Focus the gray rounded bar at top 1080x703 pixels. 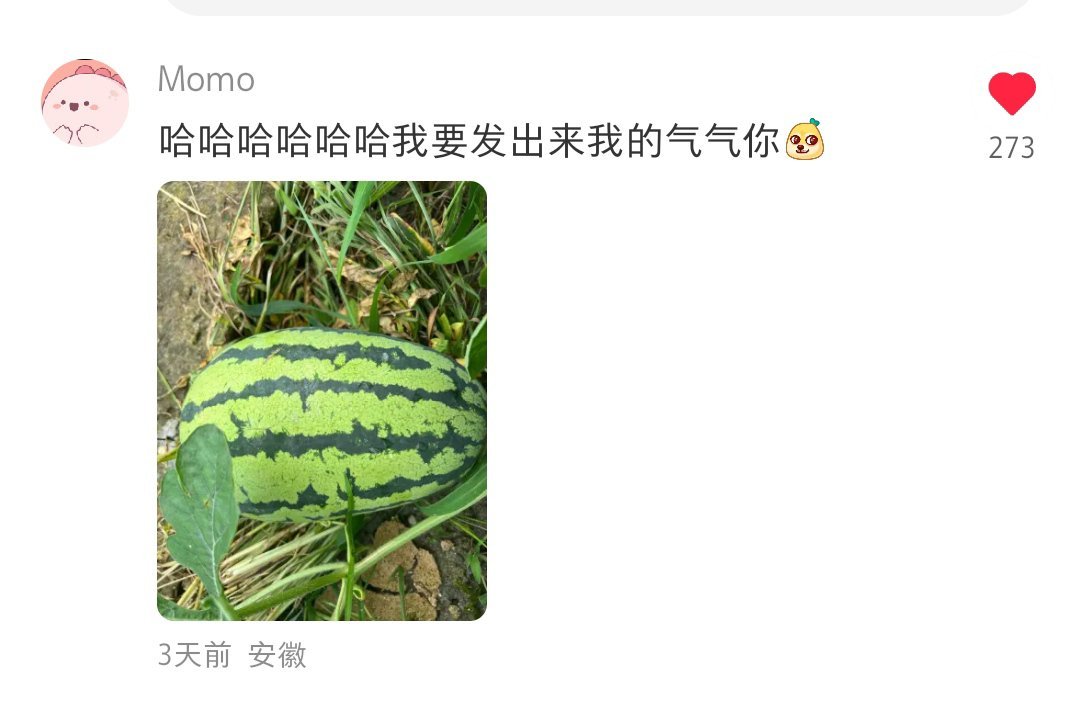(598, 7)
